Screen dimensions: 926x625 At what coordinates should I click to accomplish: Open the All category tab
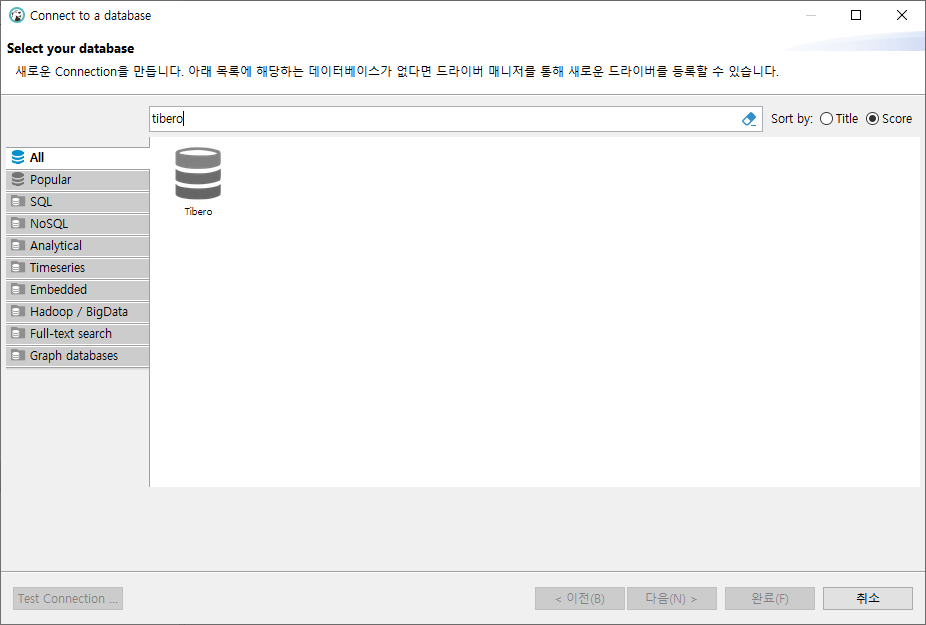pos(77,158)
